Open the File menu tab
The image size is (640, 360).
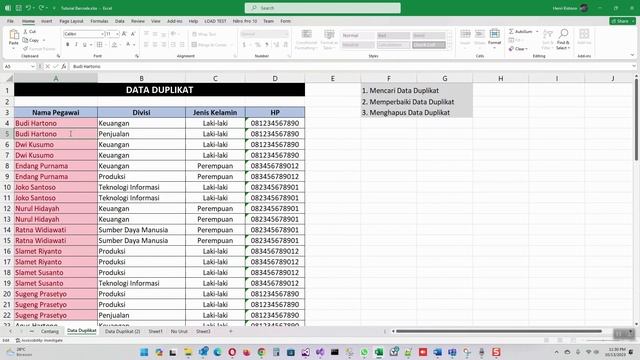pos(10,21)
